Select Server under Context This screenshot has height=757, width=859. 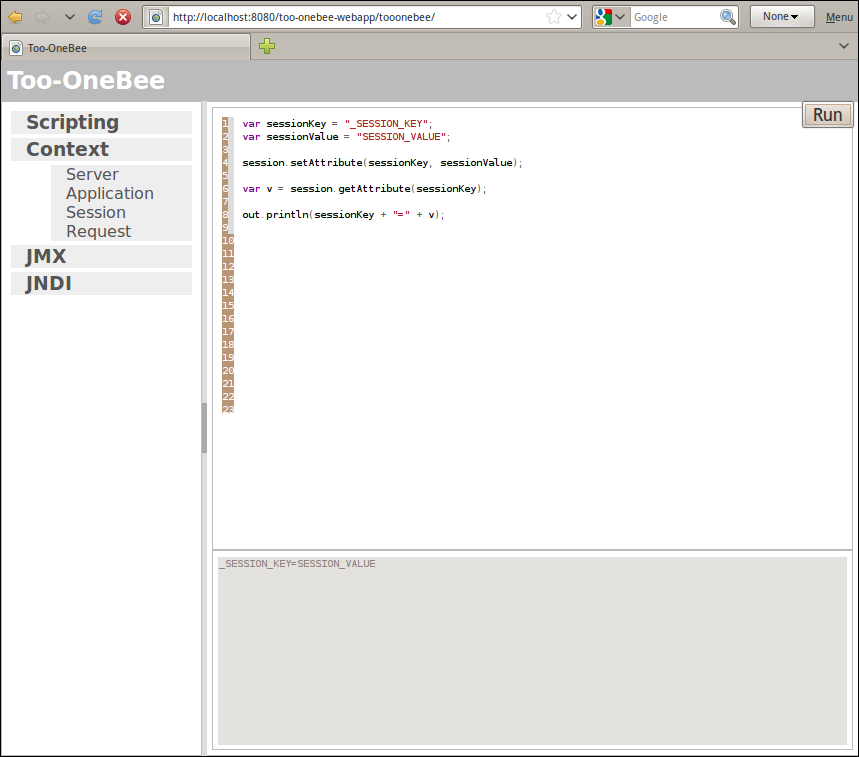click(x=92, y=174)
